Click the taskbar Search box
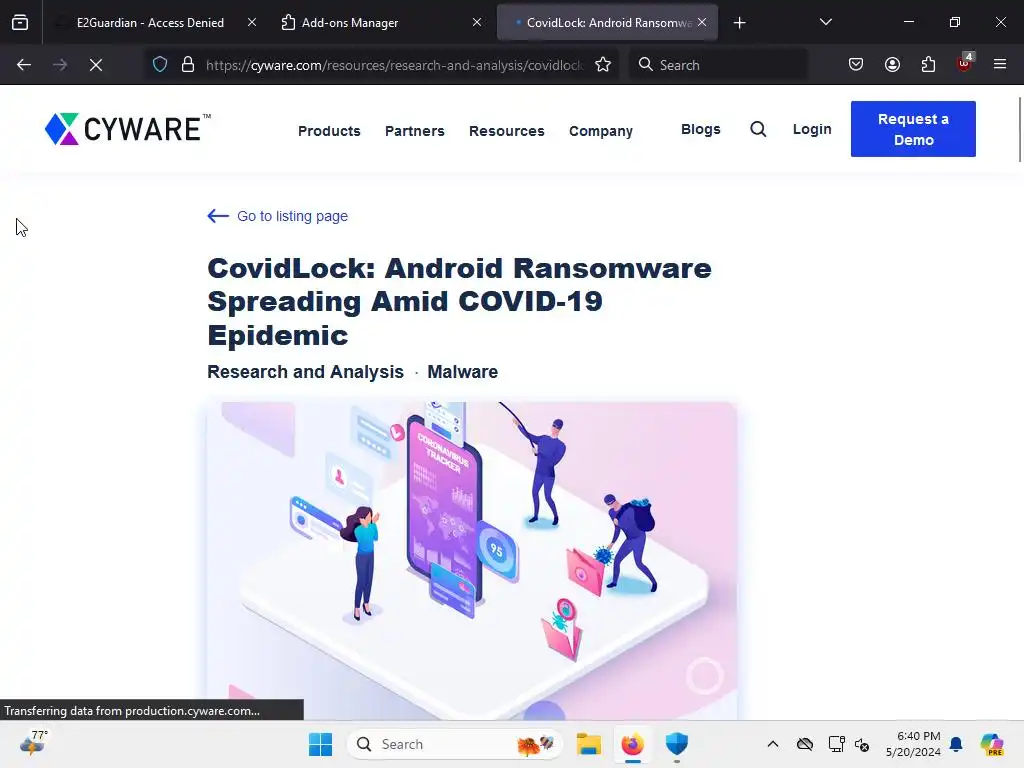 click(455, 744)
